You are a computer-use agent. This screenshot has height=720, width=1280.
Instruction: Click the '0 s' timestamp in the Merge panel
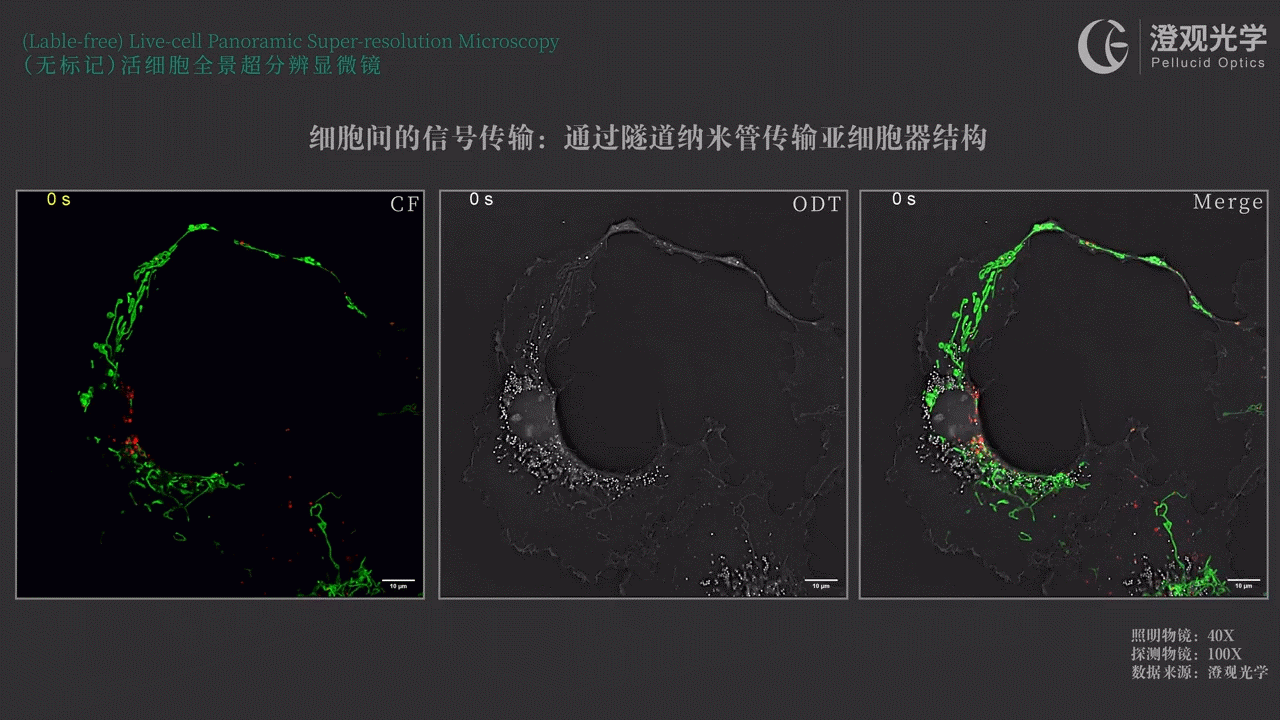(x=903, y=200)
